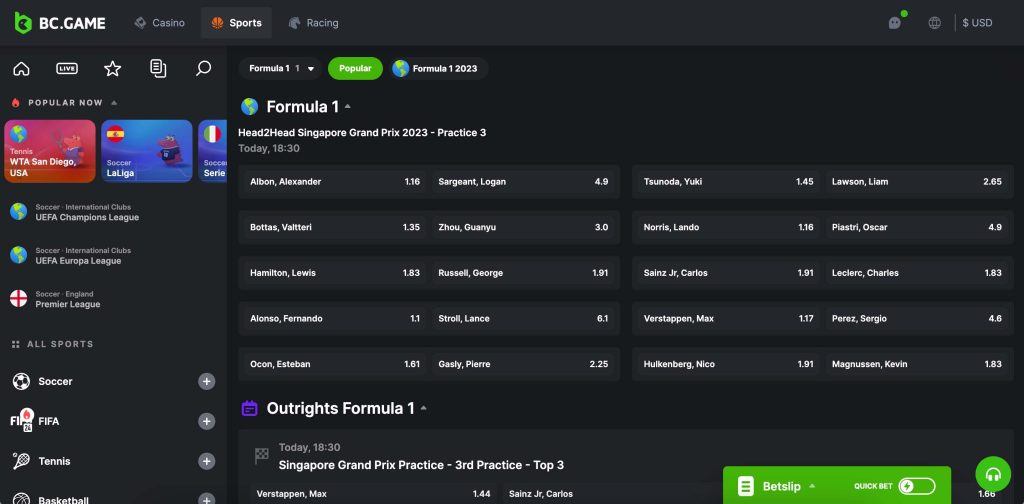Image resolution: width=1024 pixels, height=504 pixels.
Task: Click the BC.GAME logo
Action: click(x=60, y=23)
